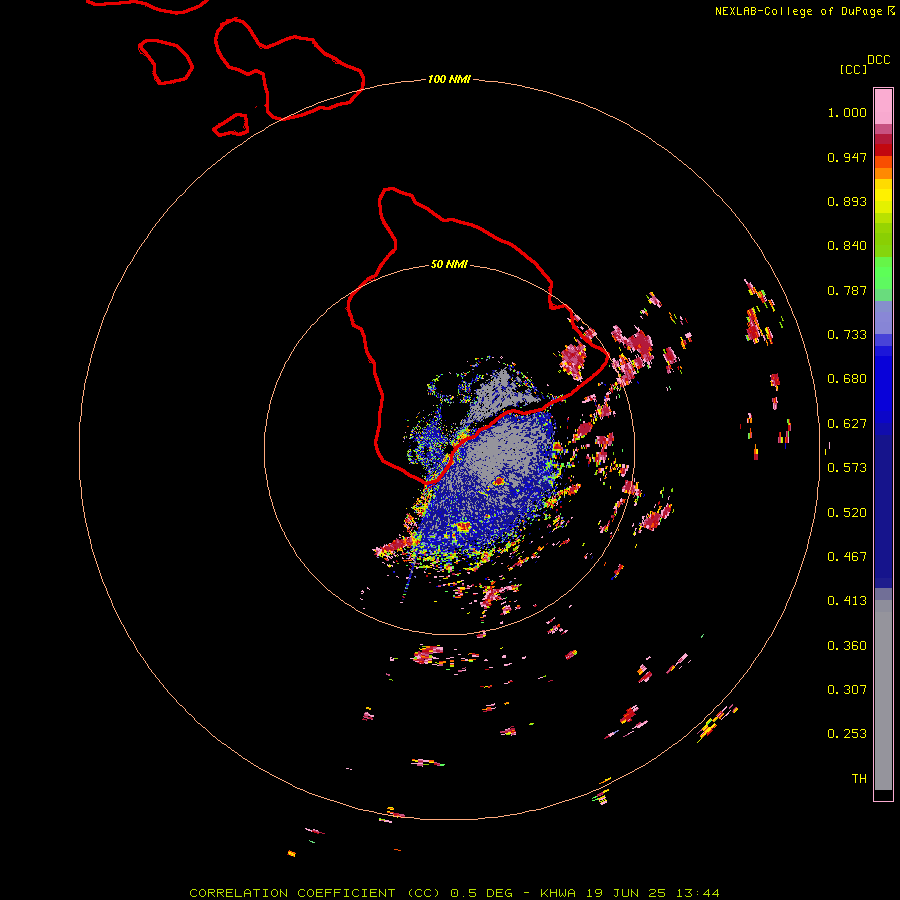900x900 pixels.
Task: Pick the light pink band atop color scale
Action: point(883,107)
